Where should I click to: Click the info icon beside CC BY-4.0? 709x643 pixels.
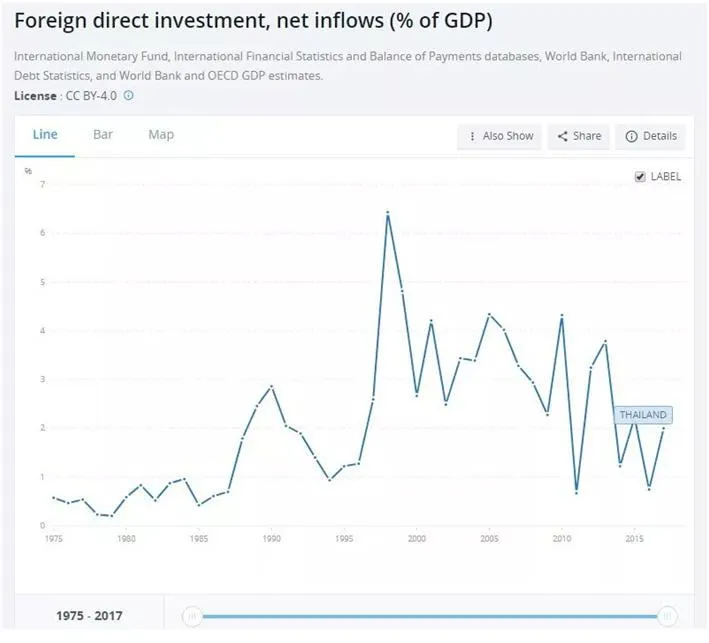coord(129,96)
